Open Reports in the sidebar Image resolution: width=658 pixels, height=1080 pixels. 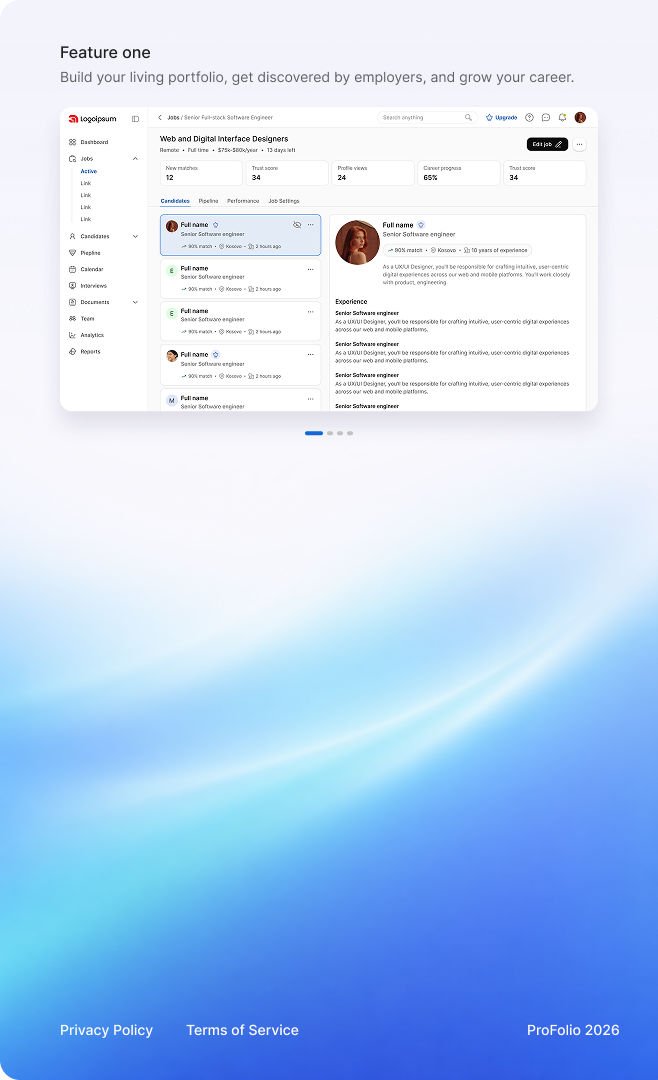click(90, 352)
